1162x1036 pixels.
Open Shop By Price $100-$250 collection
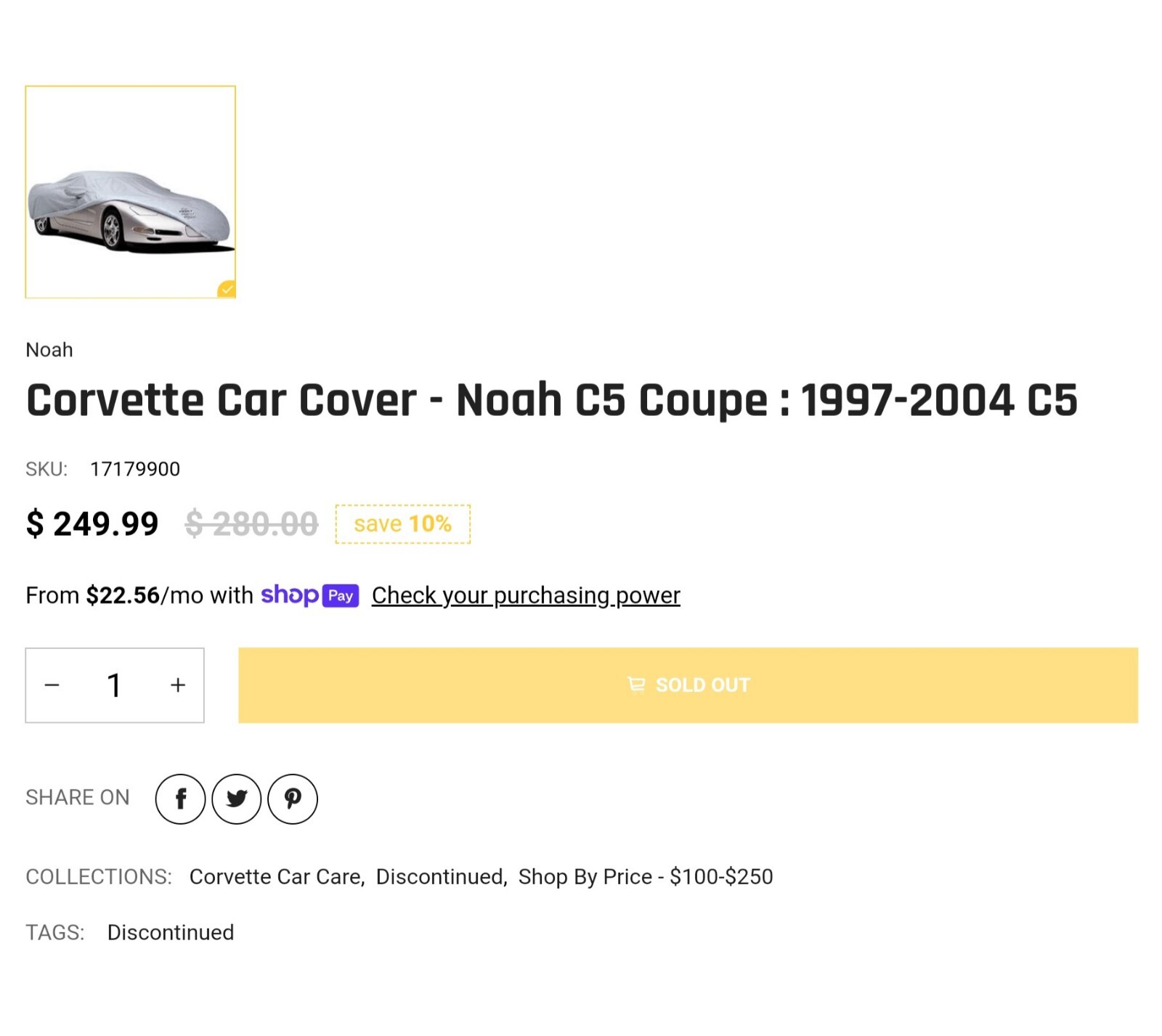(645, 876)
